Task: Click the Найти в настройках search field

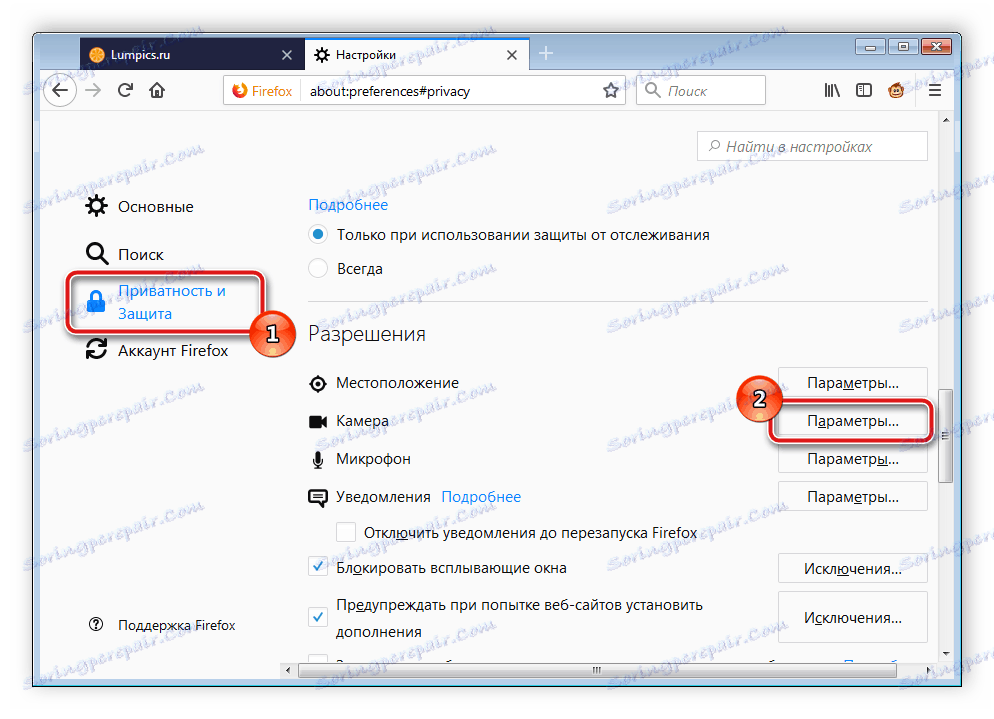Action: pos(812,146)
